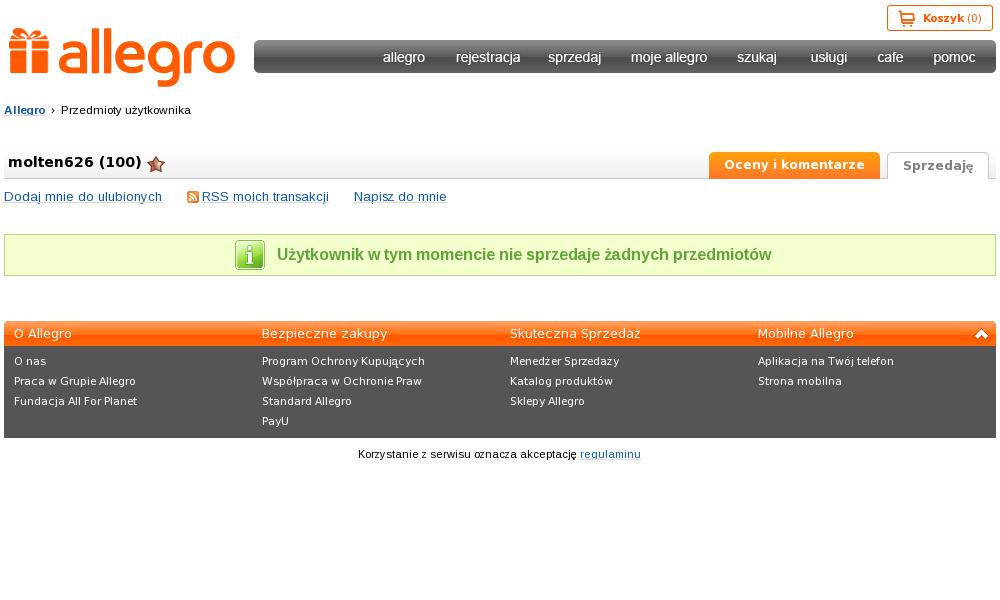Open moje allegro menu

coord(669,57)
